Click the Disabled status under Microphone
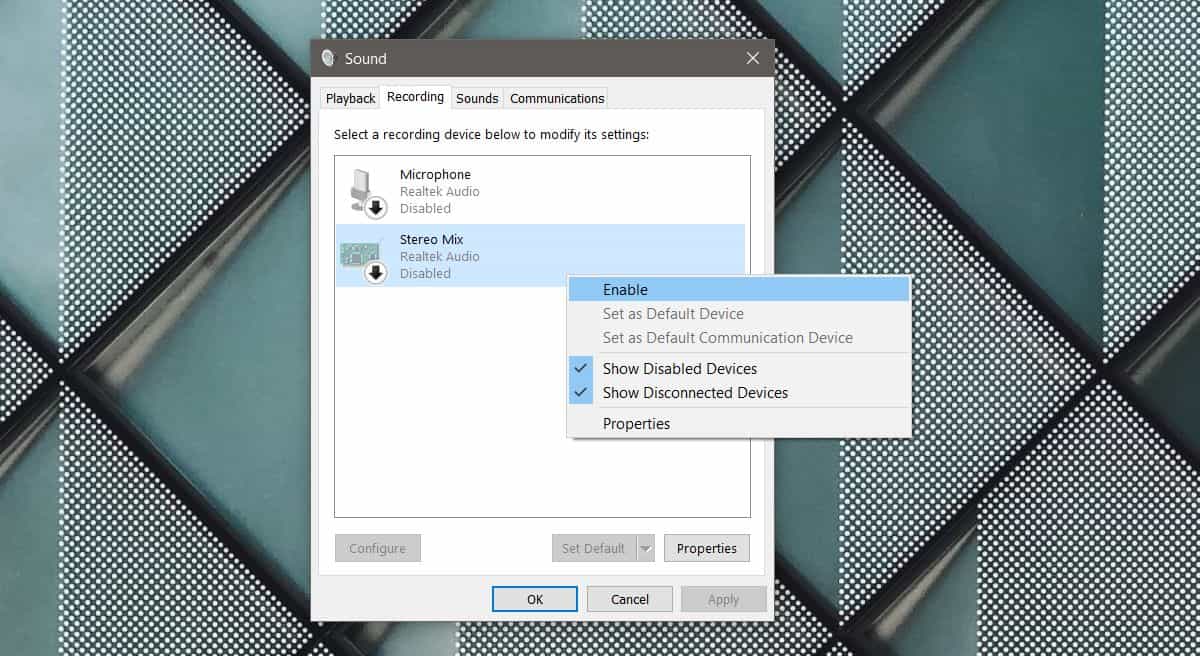This screenshot has width=1200, height=656. point(425,208)
